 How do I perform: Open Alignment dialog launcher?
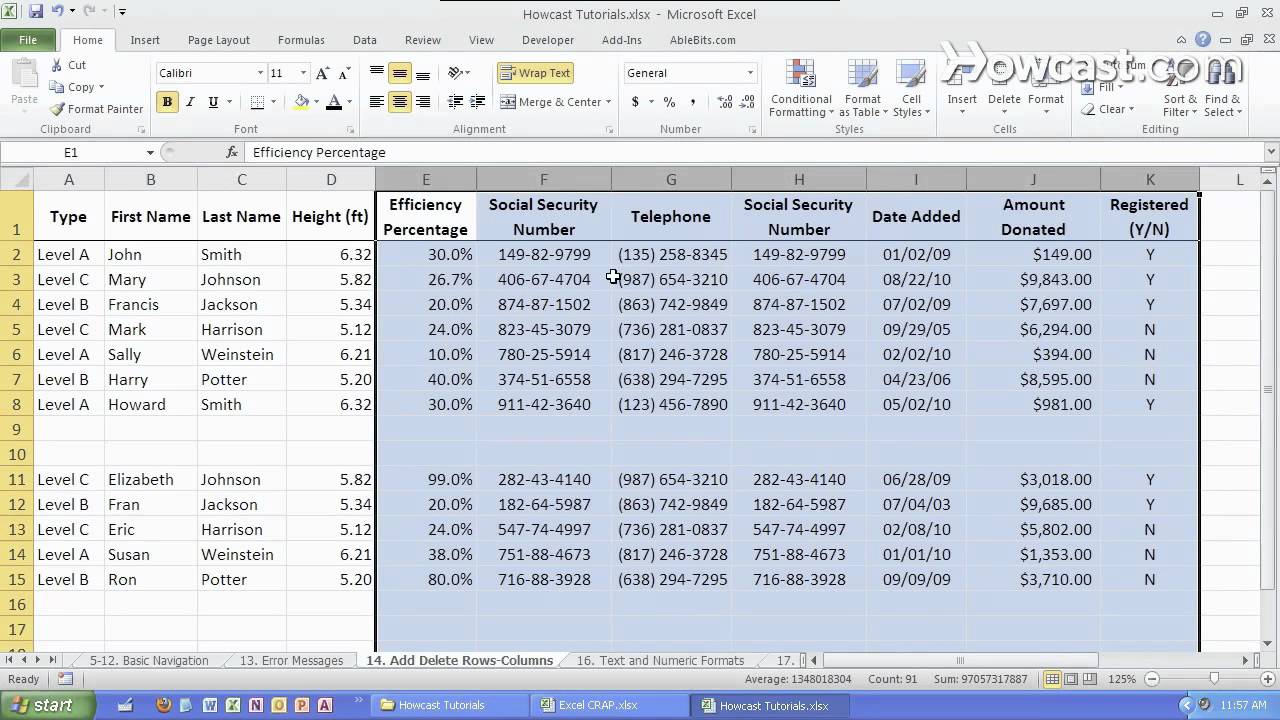pyautogui.click(x=608, y=130)
